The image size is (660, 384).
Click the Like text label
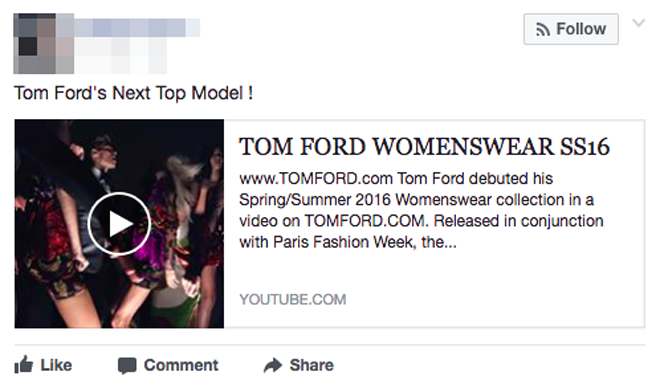[56, 365]
